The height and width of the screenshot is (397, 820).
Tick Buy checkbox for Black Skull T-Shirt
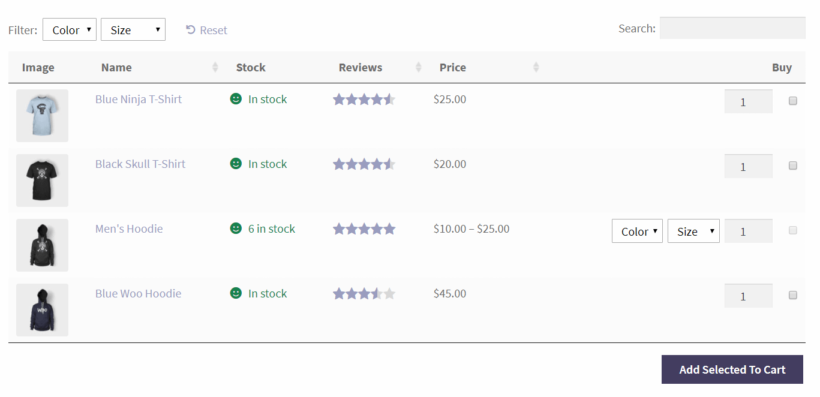point(793,166)
